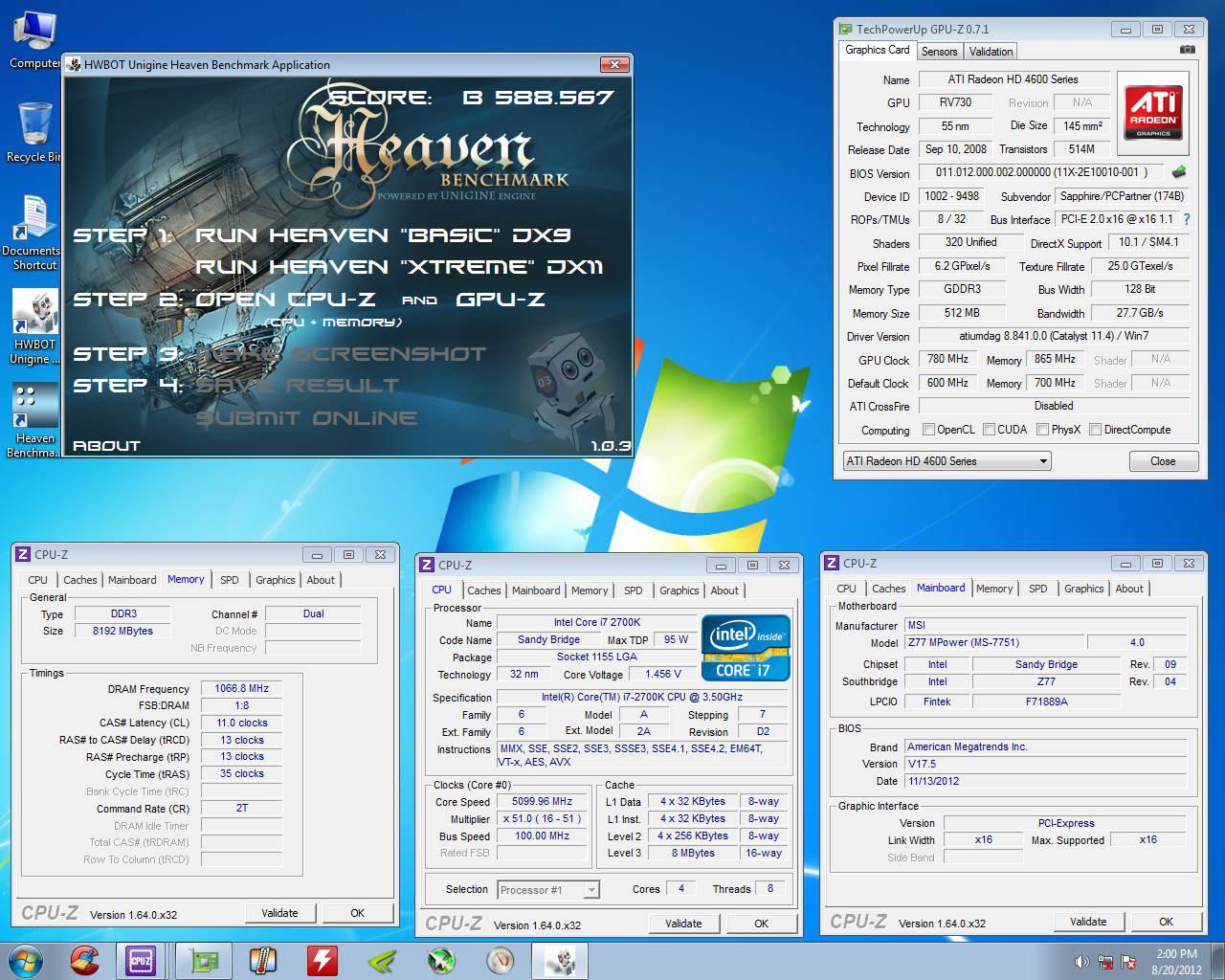1225x980 pixels.
Task: Enable the DirectCompute checkbox
Action: point(1096,430)
